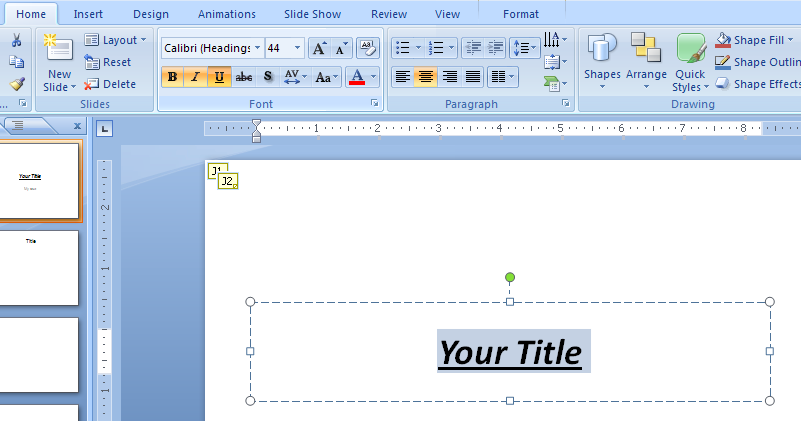Open the Shapes gallery
The height and width of the screenshot is (421, 801).
tap(602, 61)
